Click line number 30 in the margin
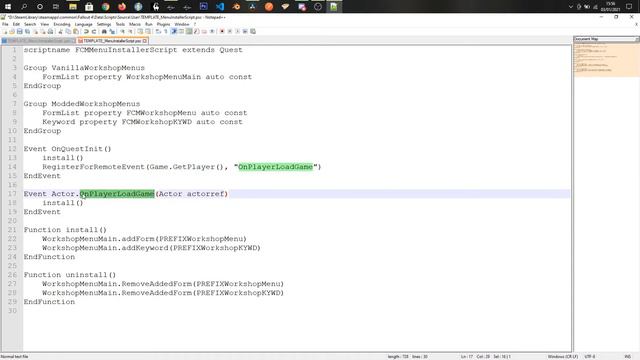This screenshot has height=360, width=640. [x=12, y=311]
